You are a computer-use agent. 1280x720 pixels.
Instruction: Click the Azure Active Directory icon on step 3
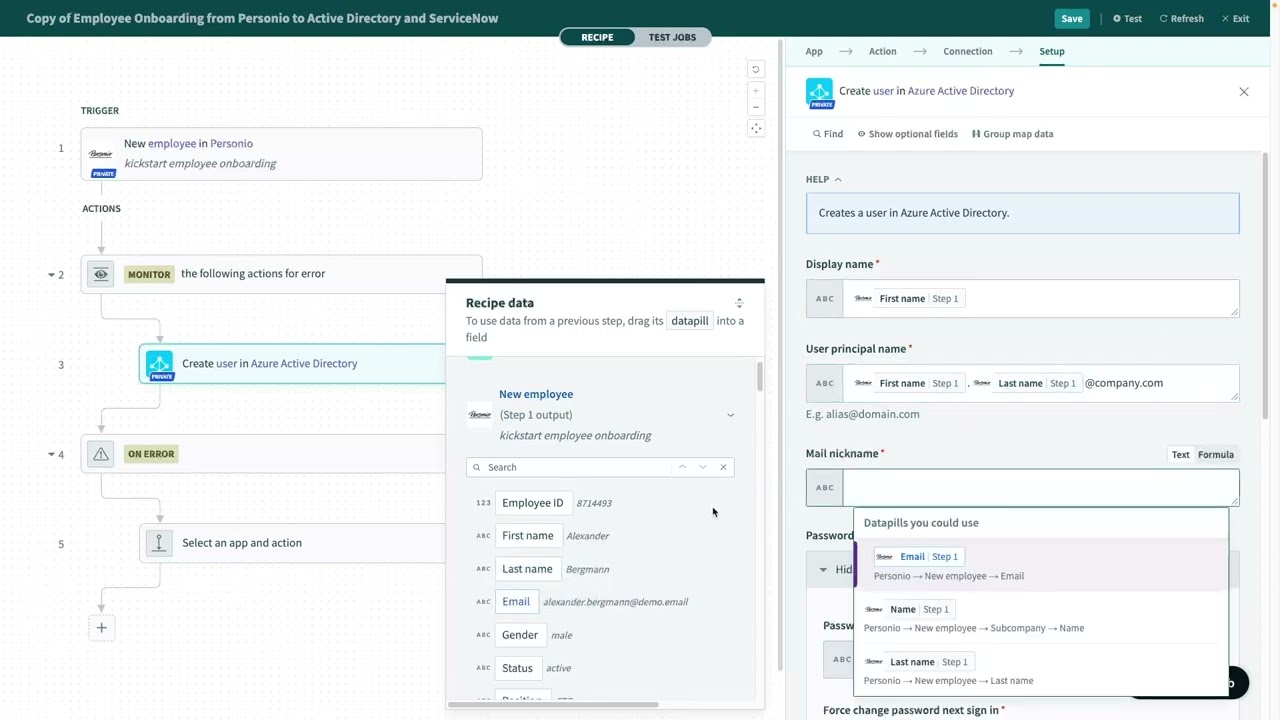[x=160, y=364]
